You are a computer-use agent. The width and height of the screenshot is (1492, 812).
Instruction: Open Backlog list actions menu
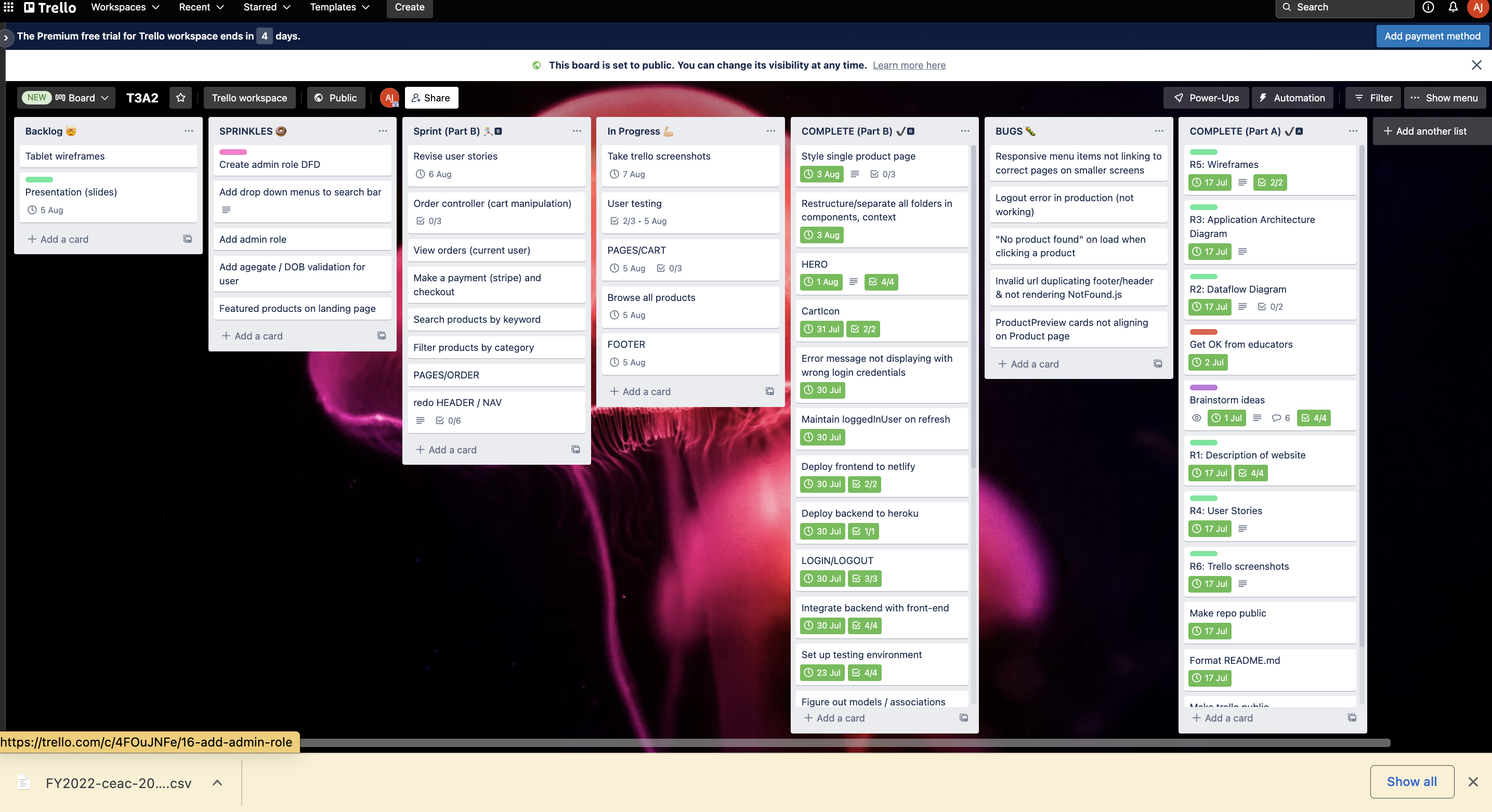coord(189,131)
